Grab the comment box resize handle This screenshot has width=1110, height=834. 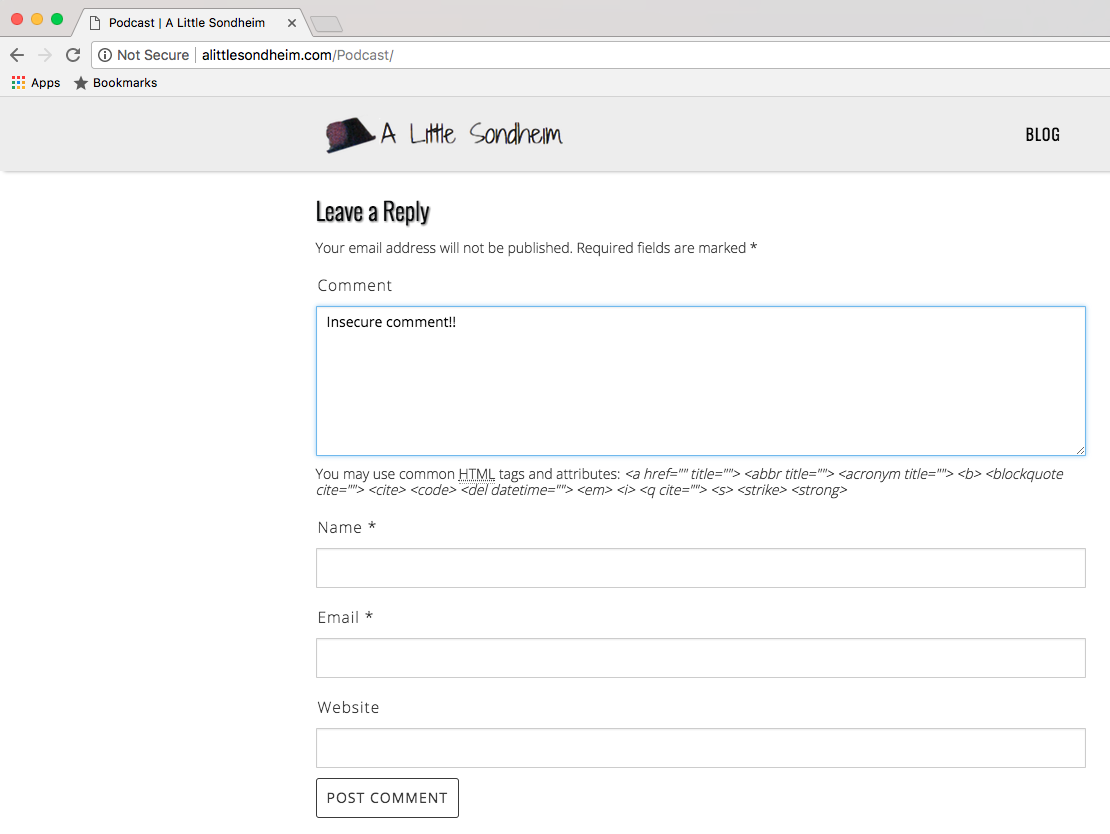(x=1079, y=450)
